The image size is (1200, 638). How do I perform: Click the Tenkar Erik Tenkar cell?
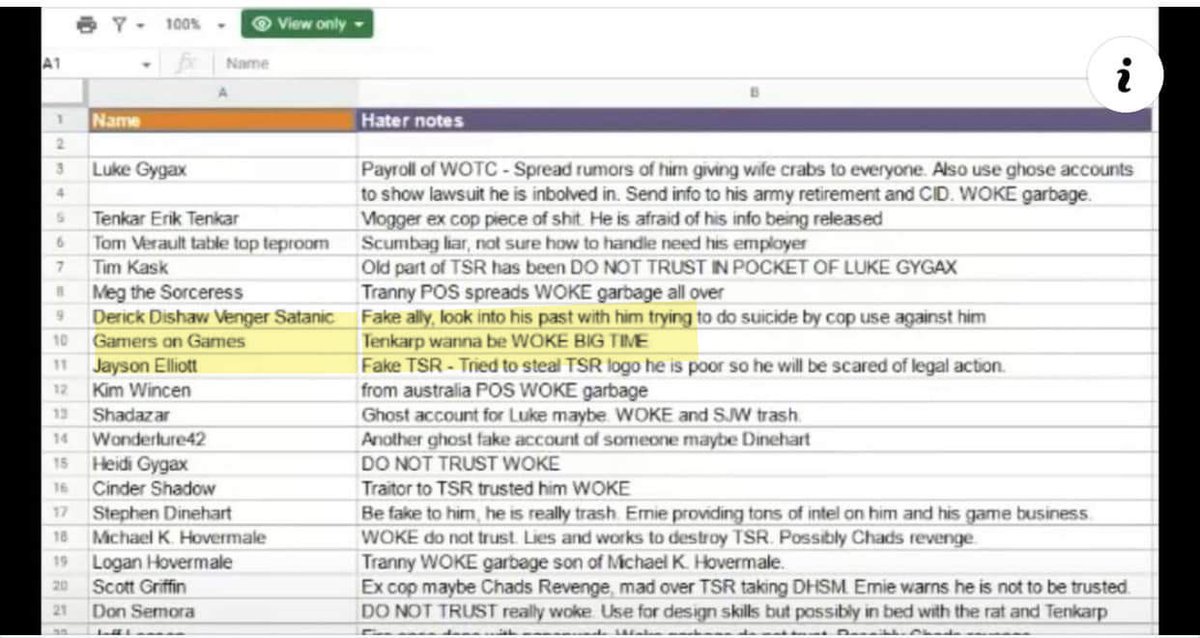[x=222, y=218]
